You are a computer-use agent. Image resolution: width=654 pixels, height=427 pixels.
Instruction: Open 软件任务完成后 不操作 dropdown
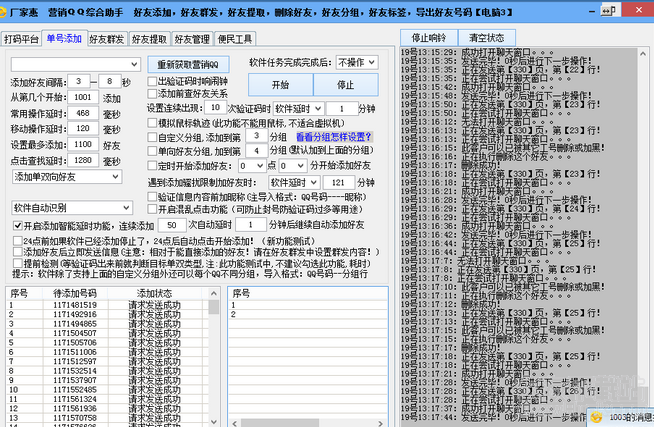point(357,63)
